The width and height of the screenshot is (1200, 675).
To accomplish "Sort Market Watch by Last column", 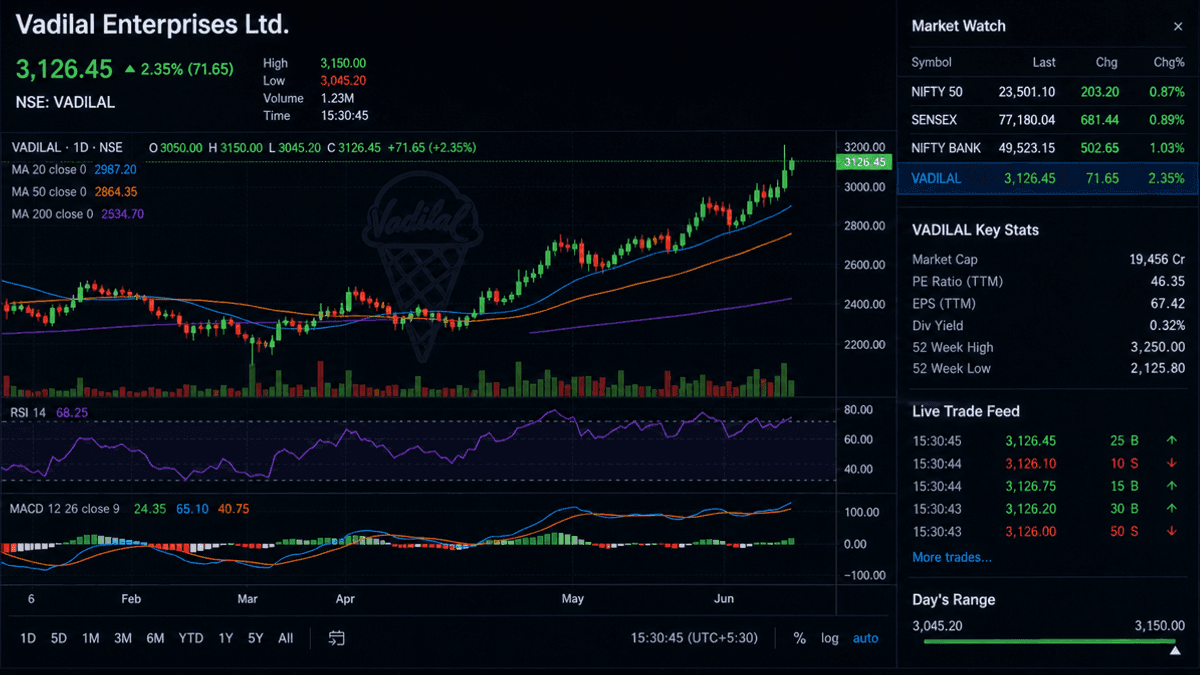I will point(1044,62).
